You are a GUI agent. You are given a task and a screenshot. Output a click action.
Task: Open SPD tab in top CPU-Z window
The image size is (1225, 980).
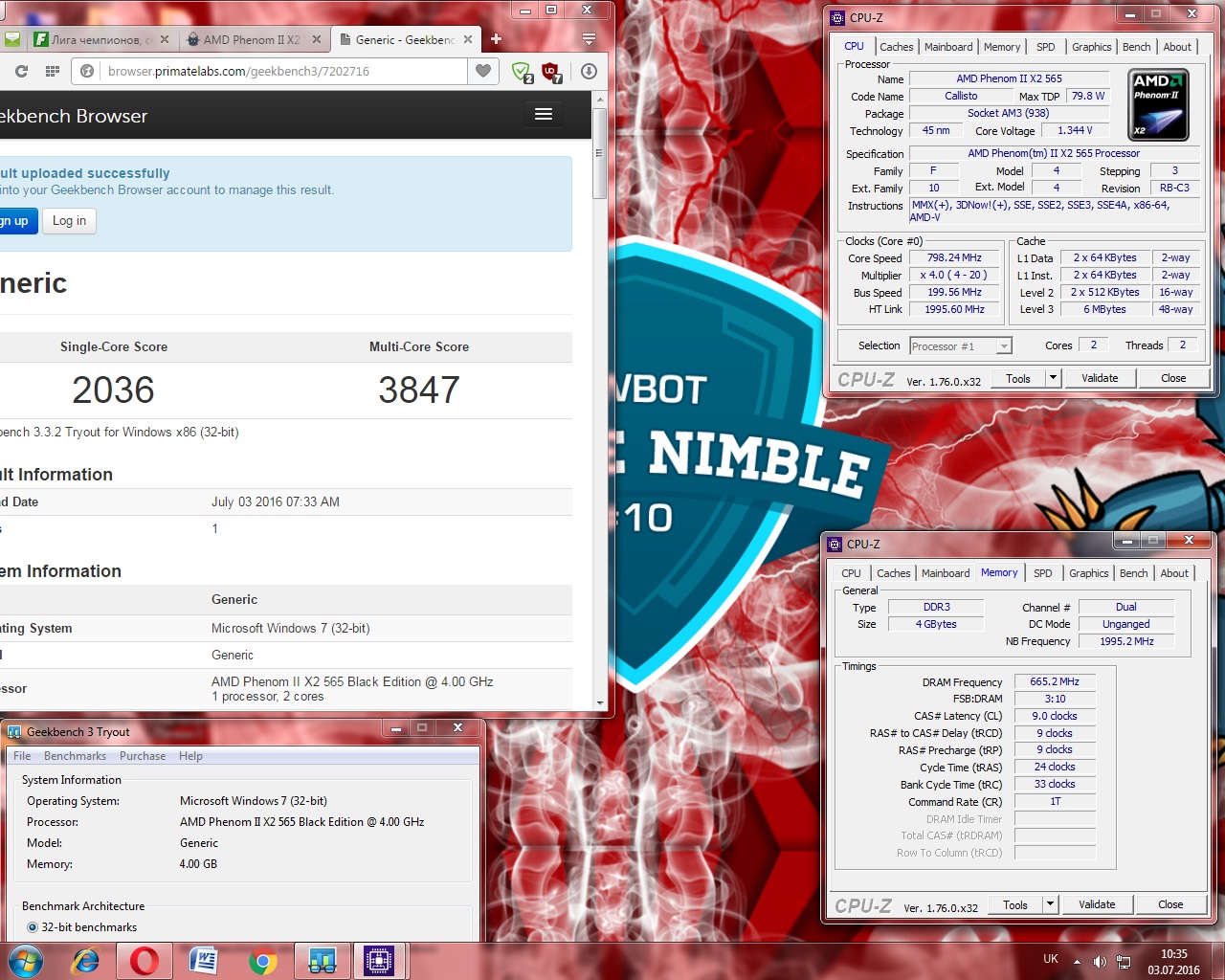[1046, 47]
